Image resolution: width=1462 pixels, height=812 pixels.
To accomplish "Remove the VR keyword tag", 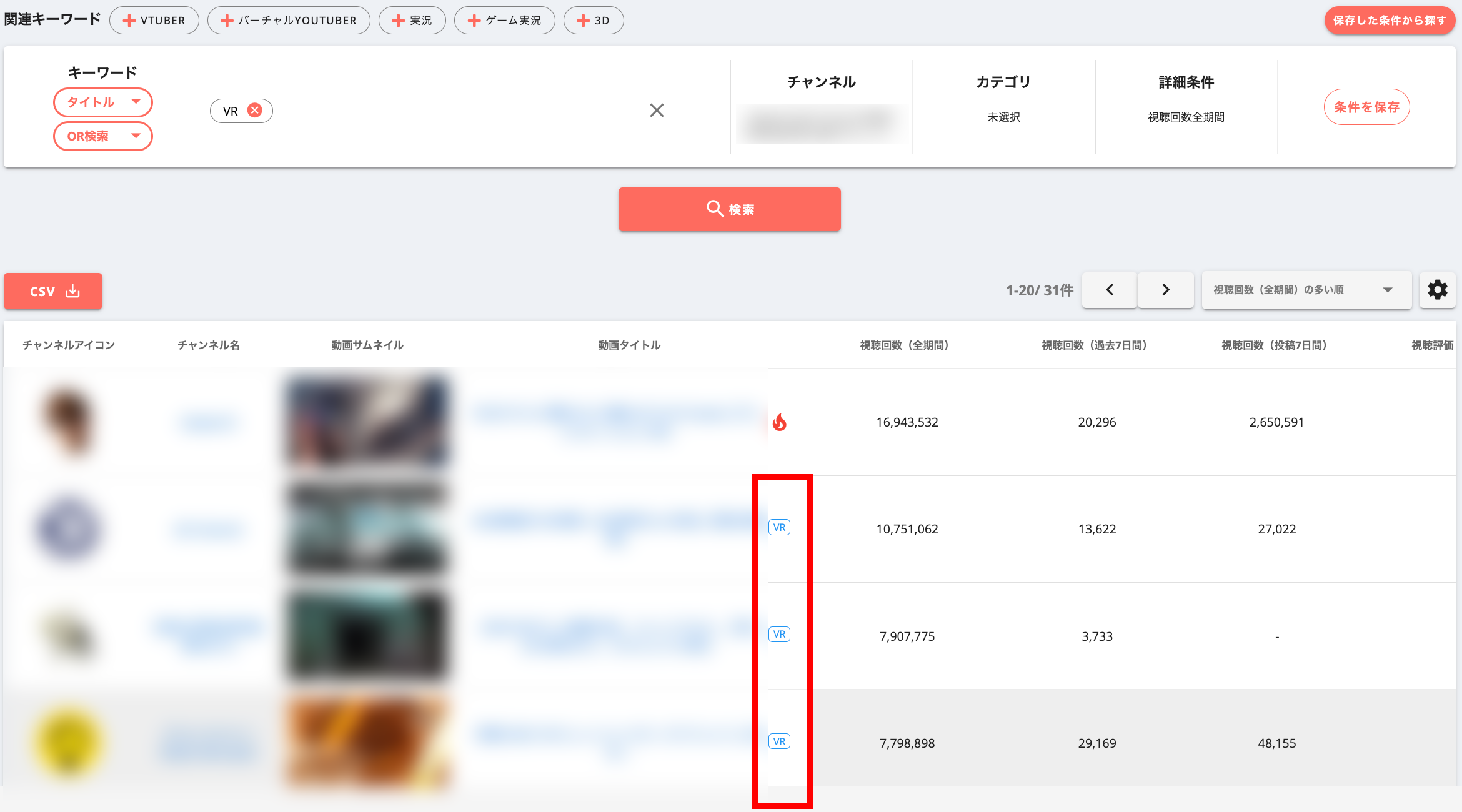I will 254,111.
